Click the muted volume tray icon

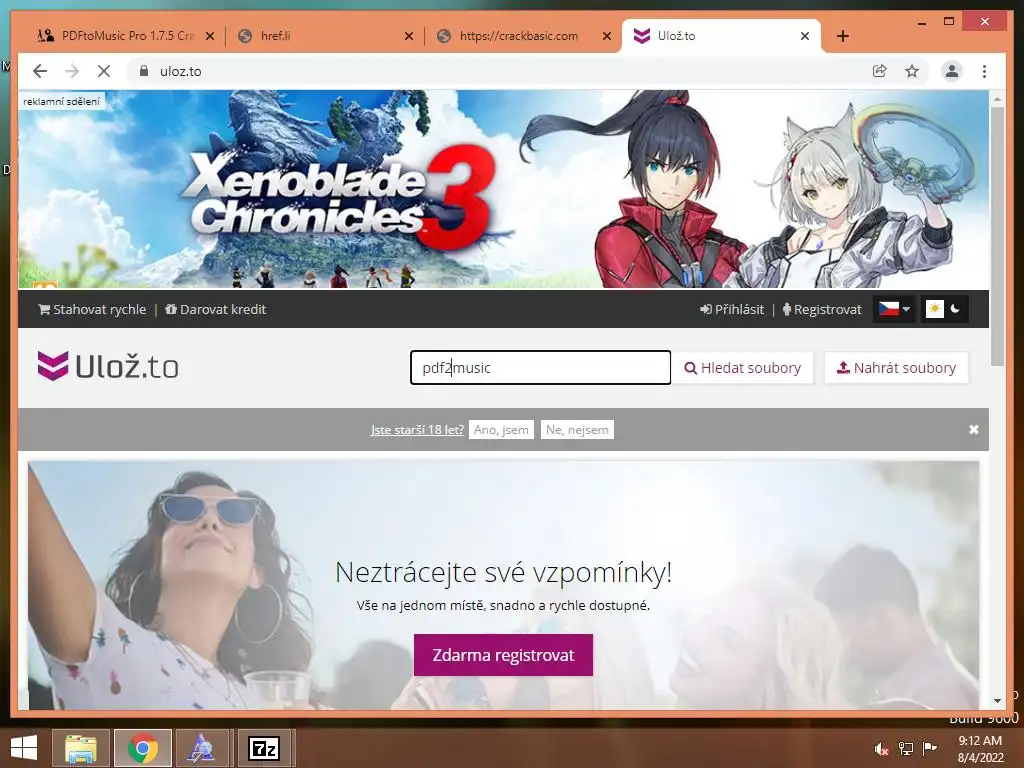click(x=881, y=749)
